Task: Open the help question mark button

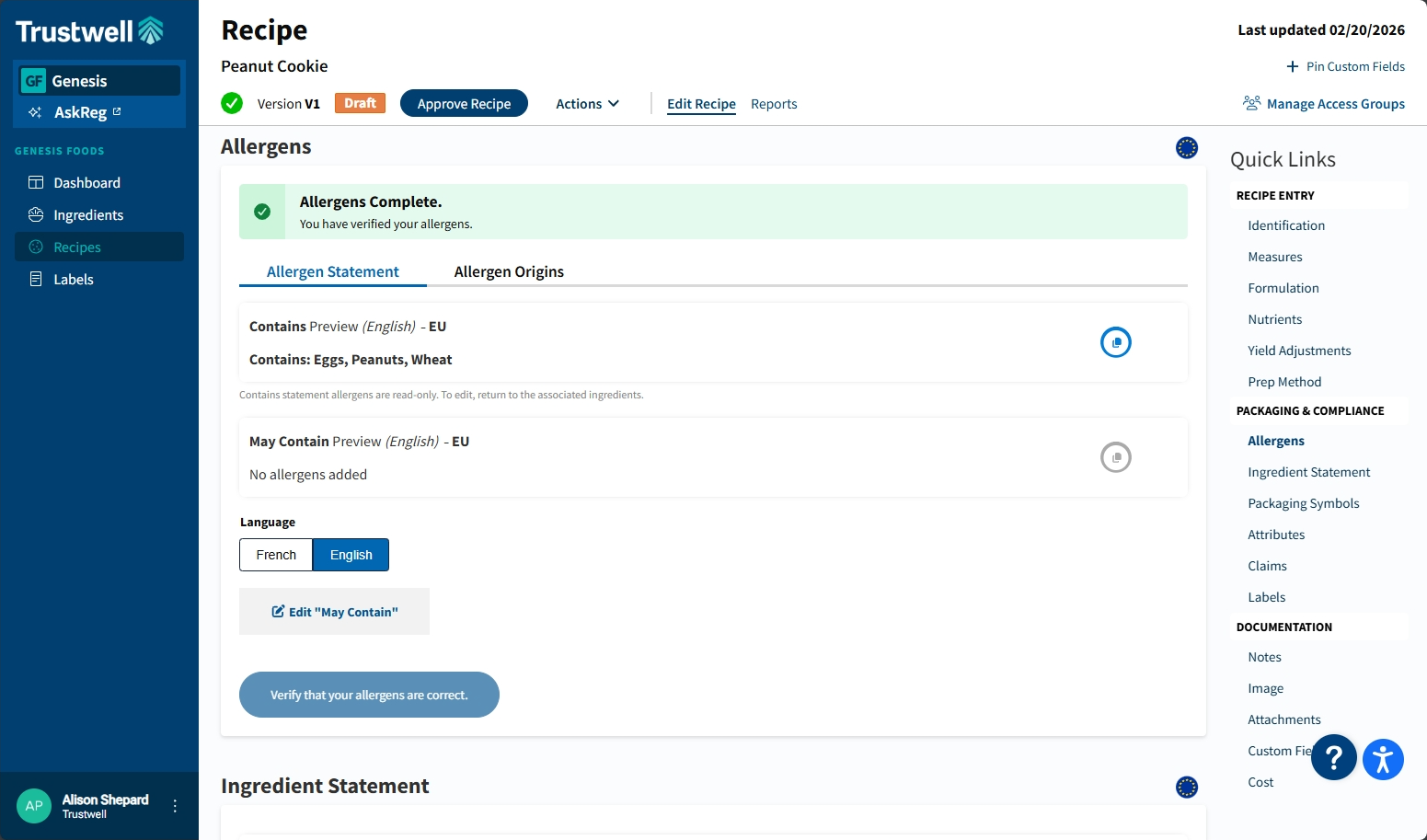Action: pos(1333,757)
